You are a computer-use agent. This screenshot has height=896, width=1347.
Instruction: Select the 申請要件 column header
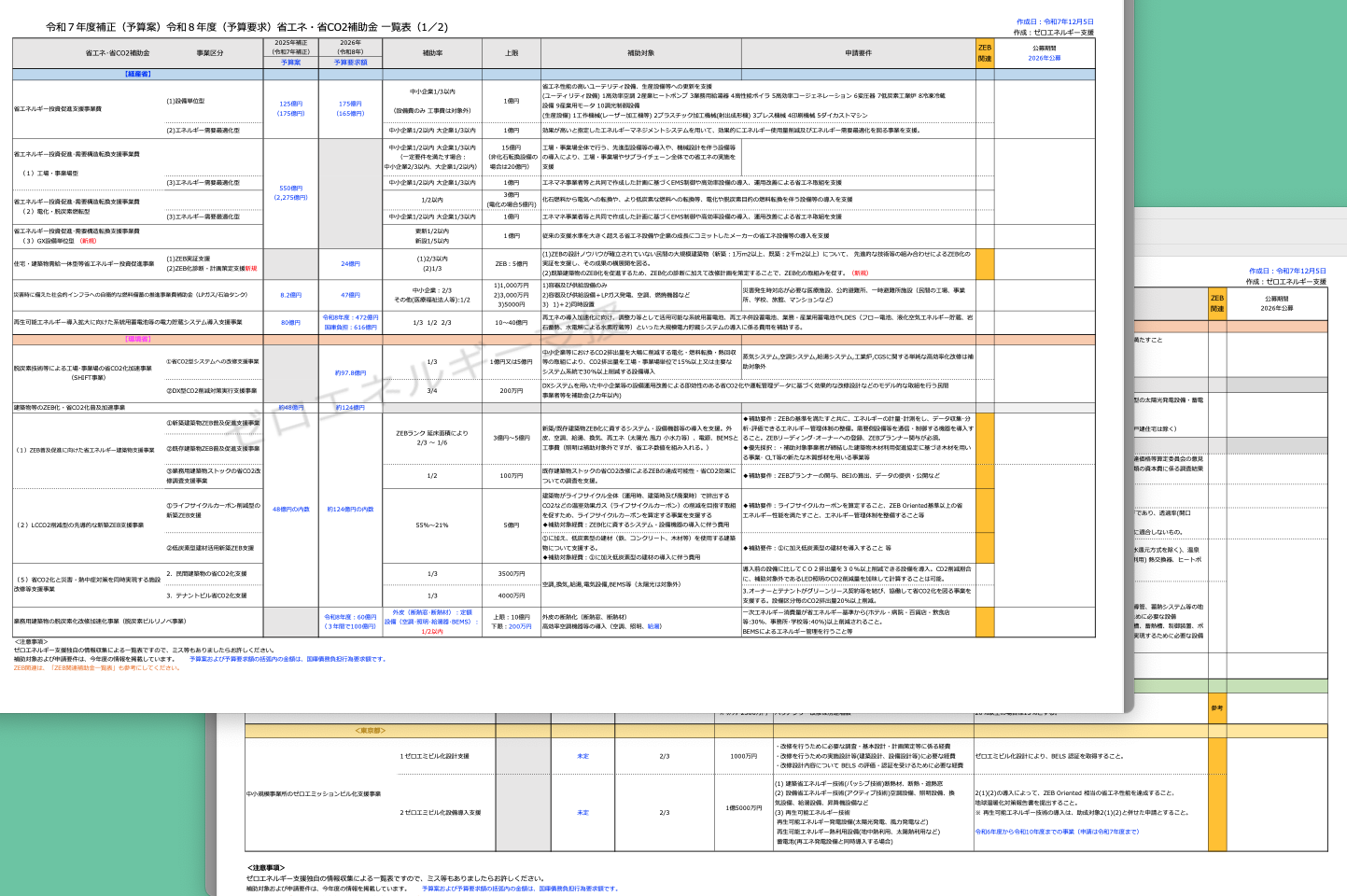858,53
